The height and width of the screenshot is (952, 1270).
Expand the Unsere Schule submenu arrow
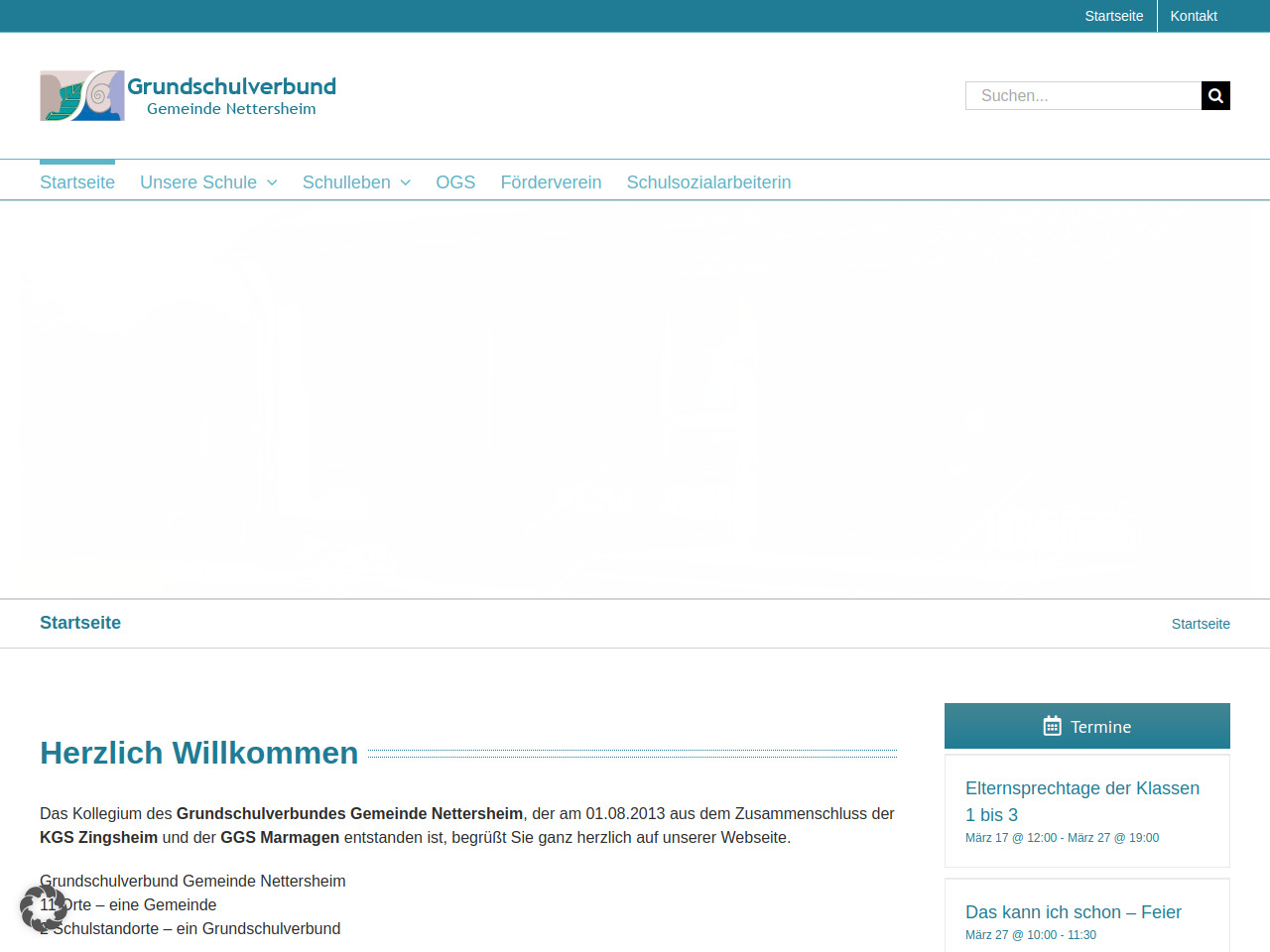(x=272, y=182)
